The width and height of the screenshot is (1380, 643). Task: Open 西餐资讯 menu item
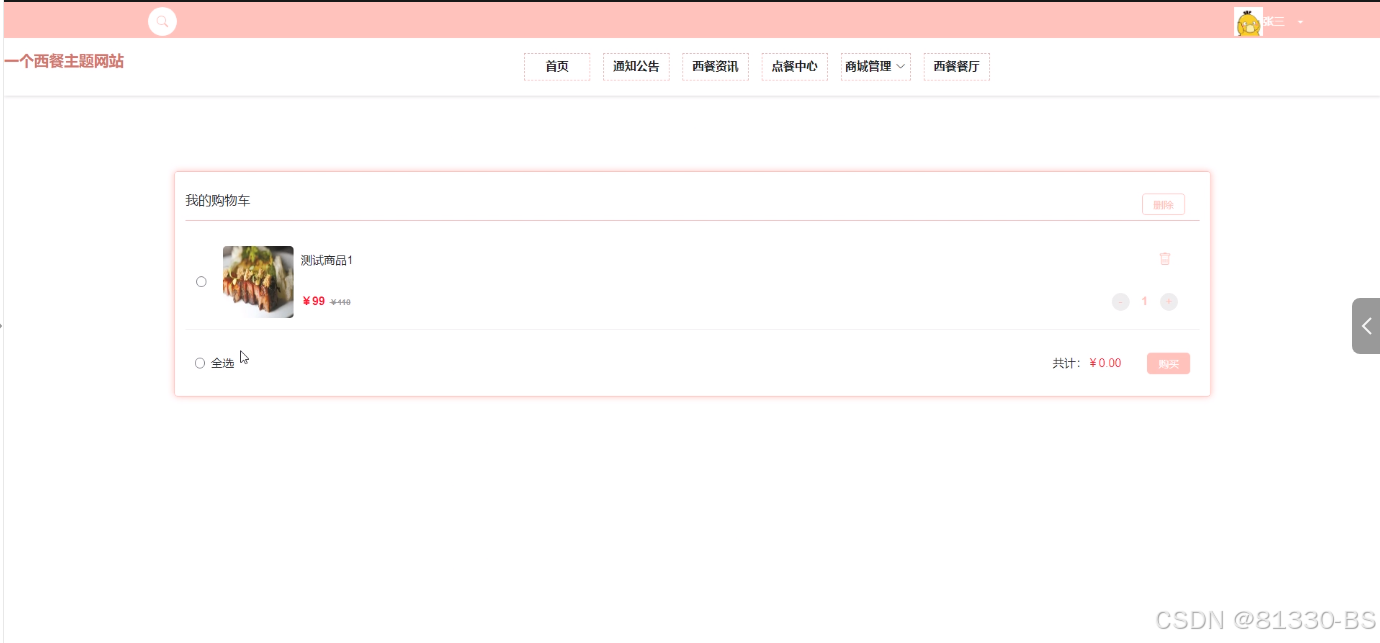(715, 67)
